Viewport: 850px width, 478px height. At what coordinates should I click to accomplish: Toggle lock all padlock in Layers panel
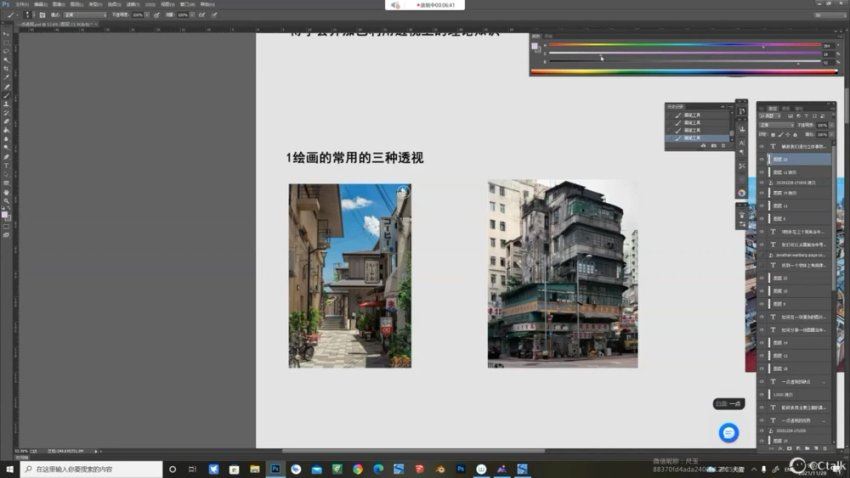click(x=795, y=134)
